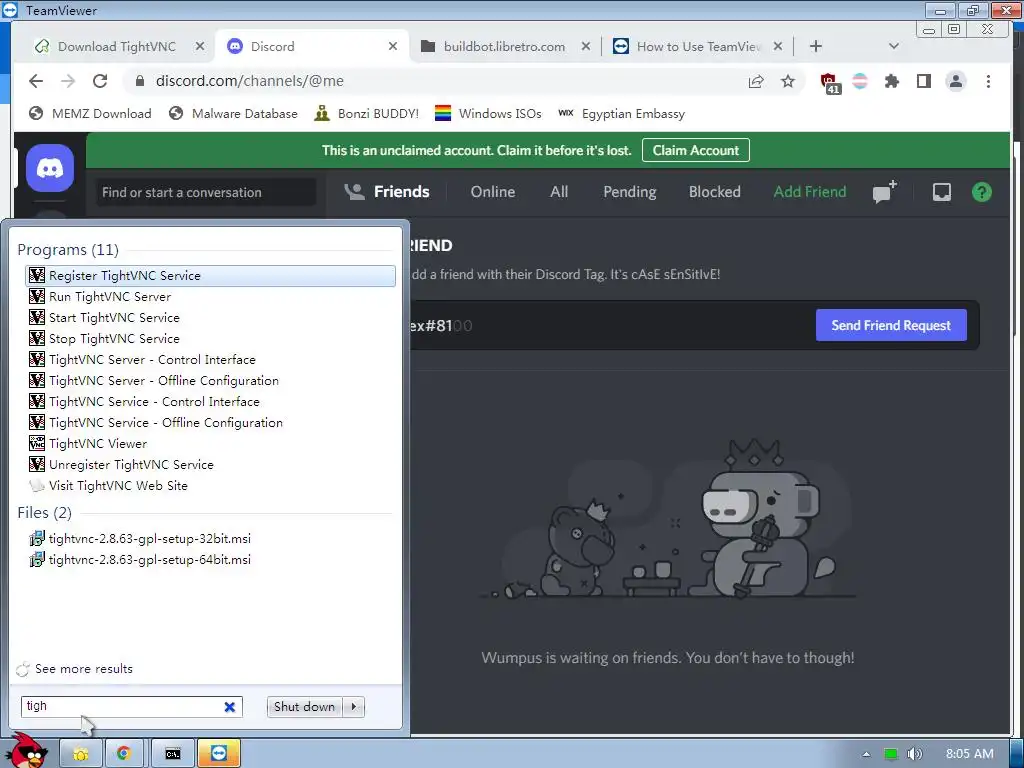This screenshot has height=768, width=1024.
Task: Open Discord home logo button
Action: point(50,168)
